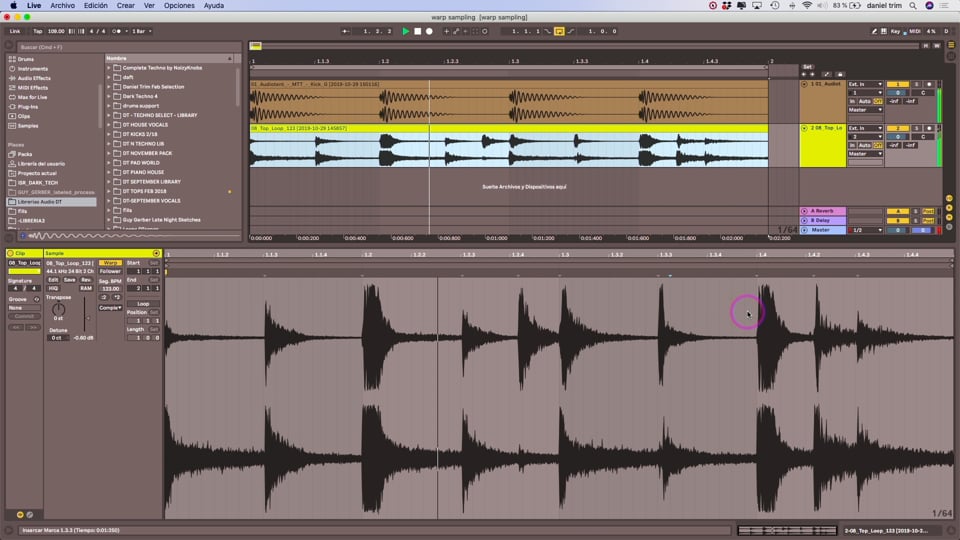Click the browser show/hide toggle icon
The image size is (960, 540).
[9, 45]
